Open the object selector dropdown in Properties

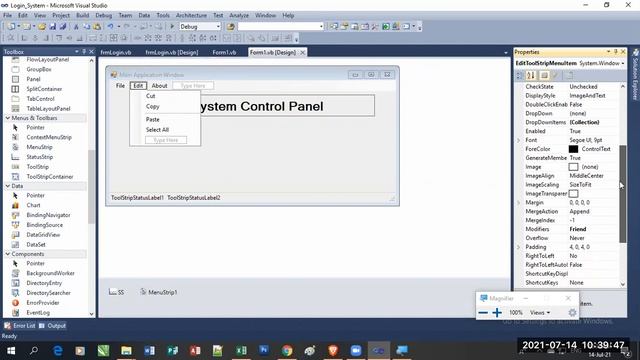(x=623, y=63)
